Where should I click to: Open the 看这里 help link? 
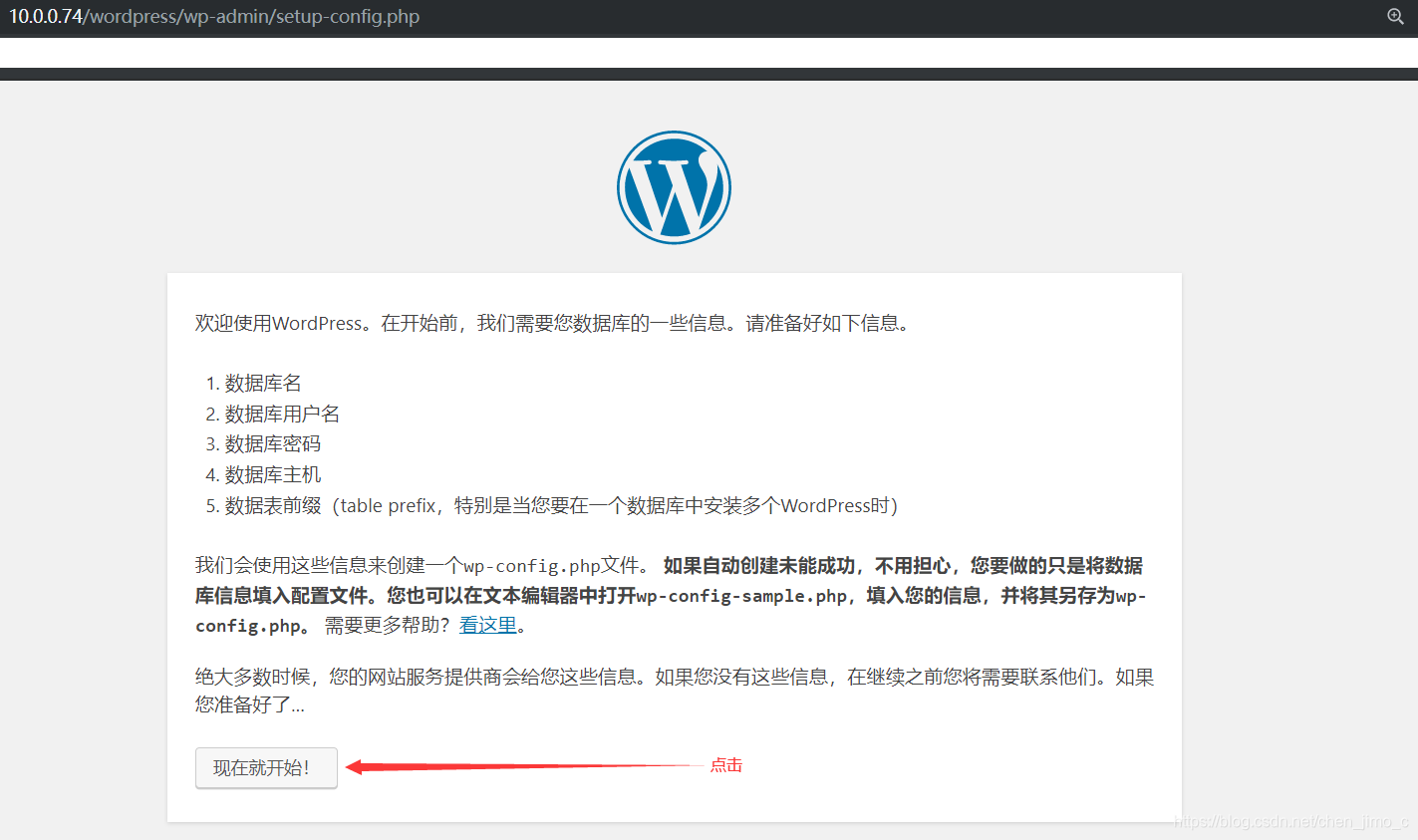(488, 625)
